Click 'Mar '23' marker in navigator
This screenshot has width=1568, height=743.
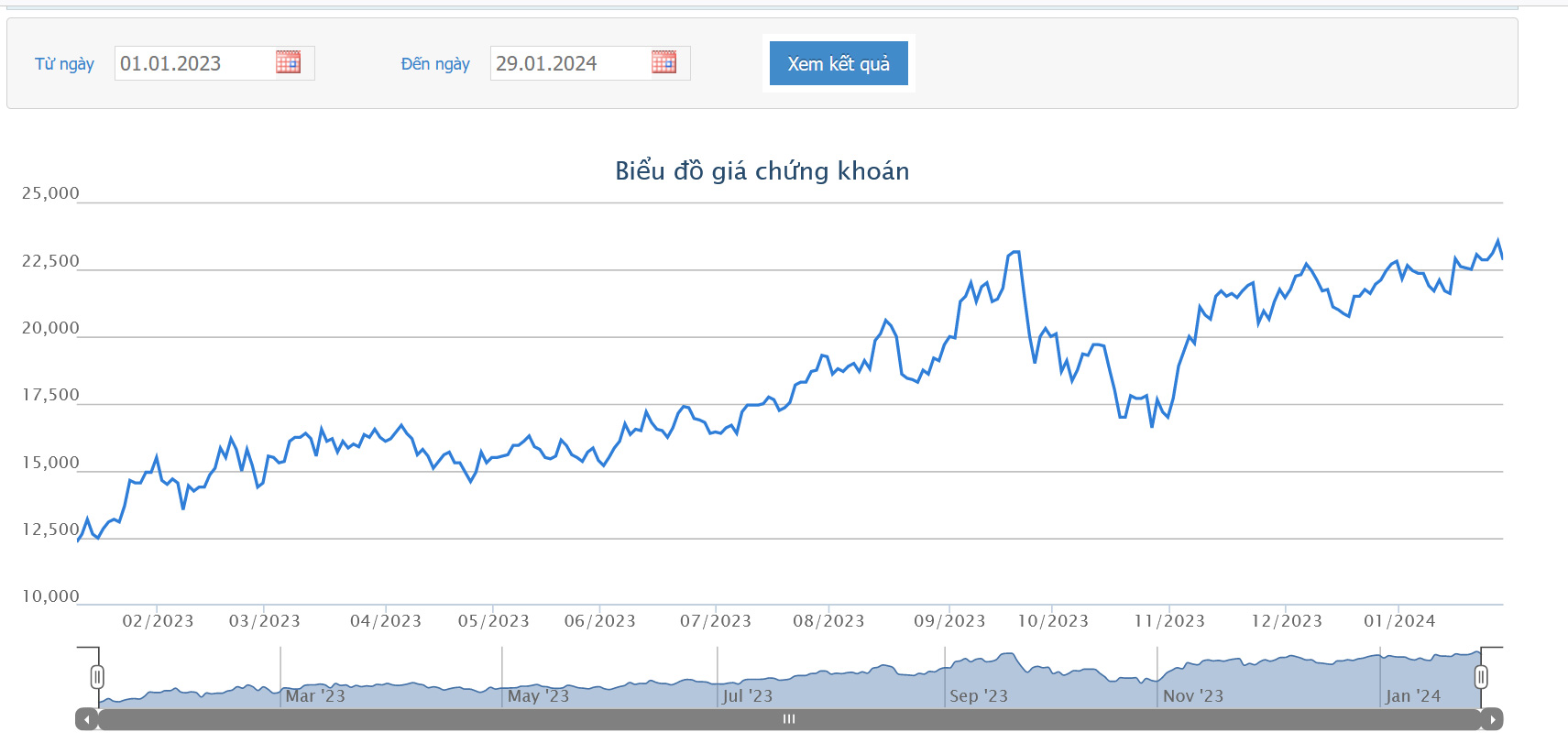pyautogui.click(x=314, y=696)
